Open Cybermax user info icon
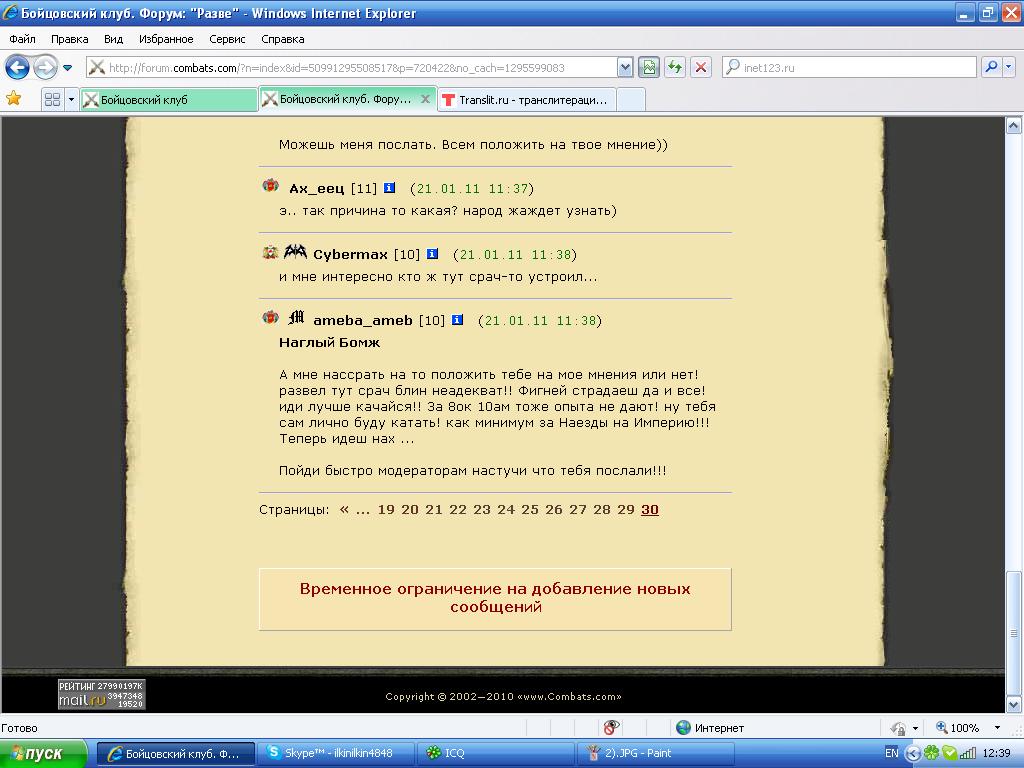The image size is (1024, 768). (432, 254)
